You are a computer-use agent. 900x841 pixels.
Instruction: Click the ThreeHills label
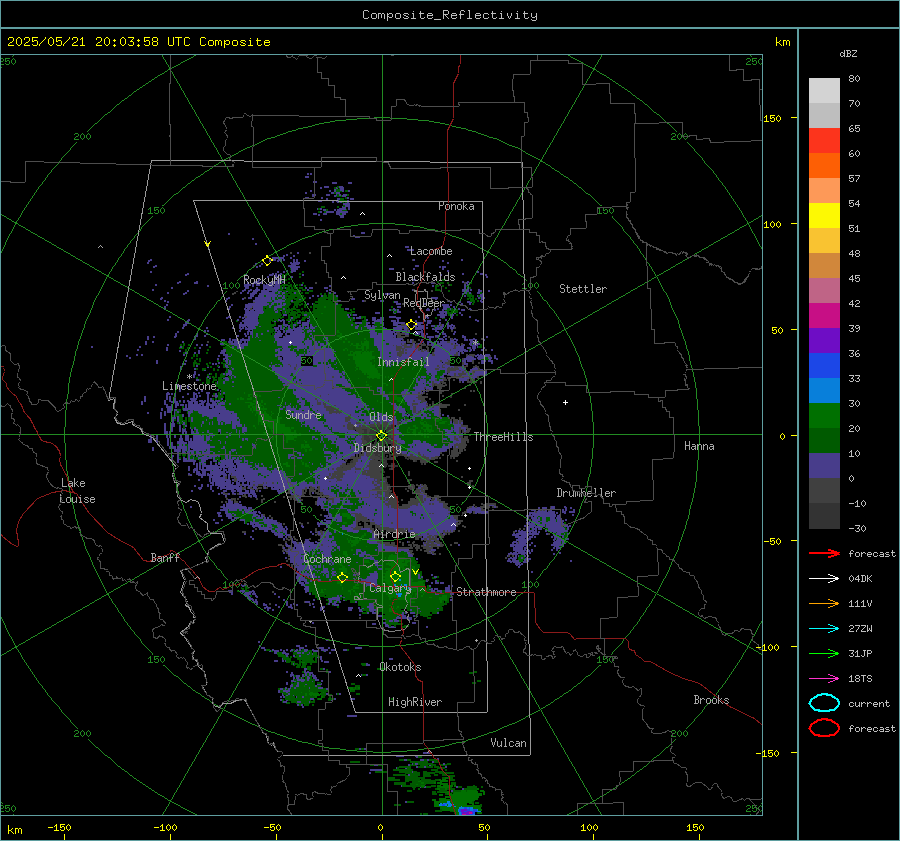pos(503,437)
